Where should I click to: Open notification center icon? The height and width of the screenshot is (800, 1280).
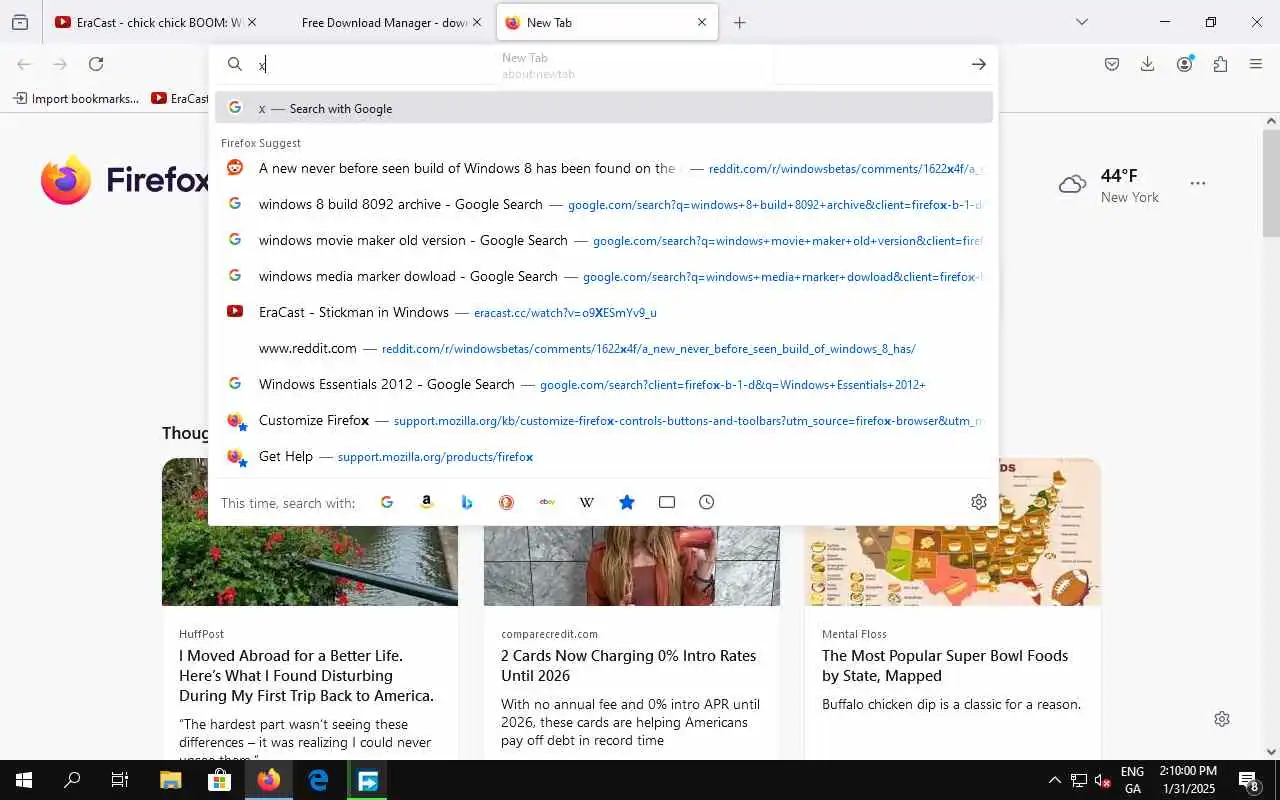click(x=1249, y=780)
